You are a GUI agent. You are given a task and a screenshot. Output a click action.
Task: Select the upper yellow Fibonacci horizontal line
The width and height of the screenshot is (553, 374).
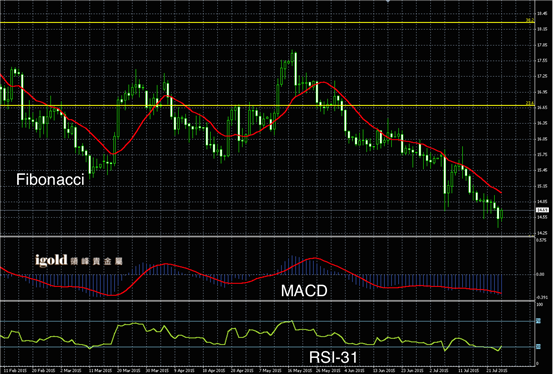click(x=268, y=23)
